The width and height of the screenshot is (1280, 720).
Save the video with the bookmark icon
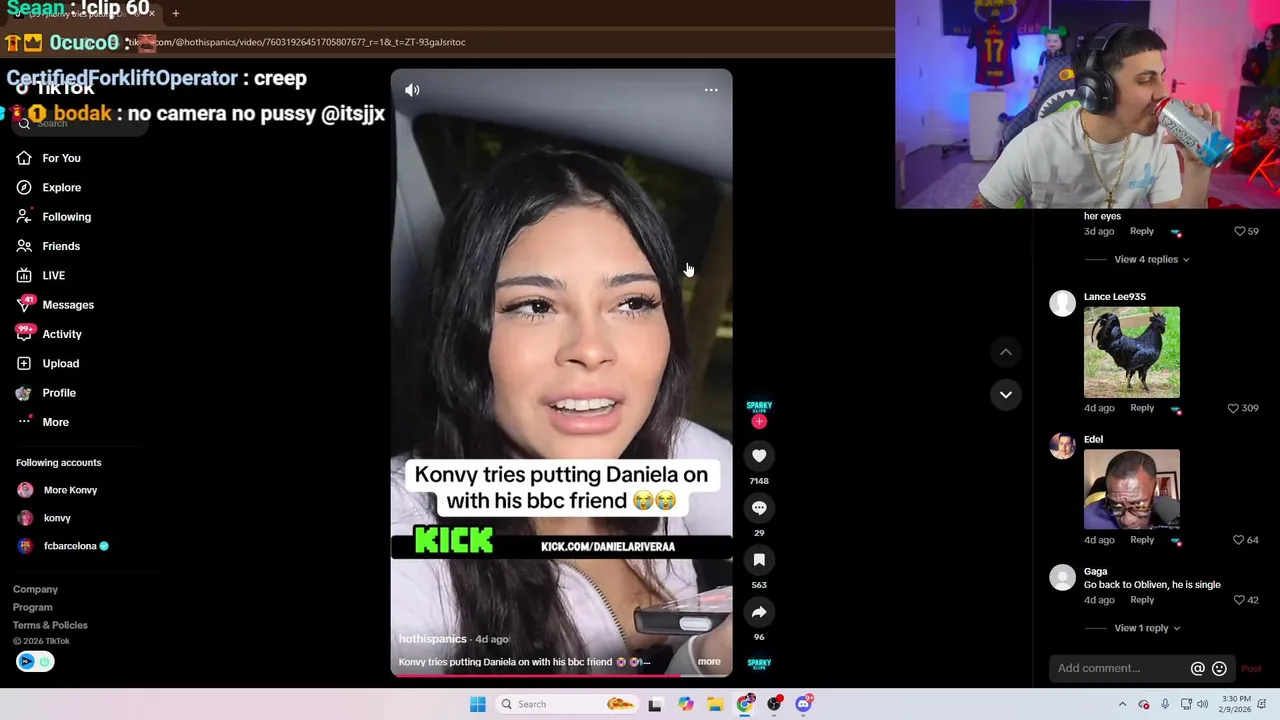point(759,560)
